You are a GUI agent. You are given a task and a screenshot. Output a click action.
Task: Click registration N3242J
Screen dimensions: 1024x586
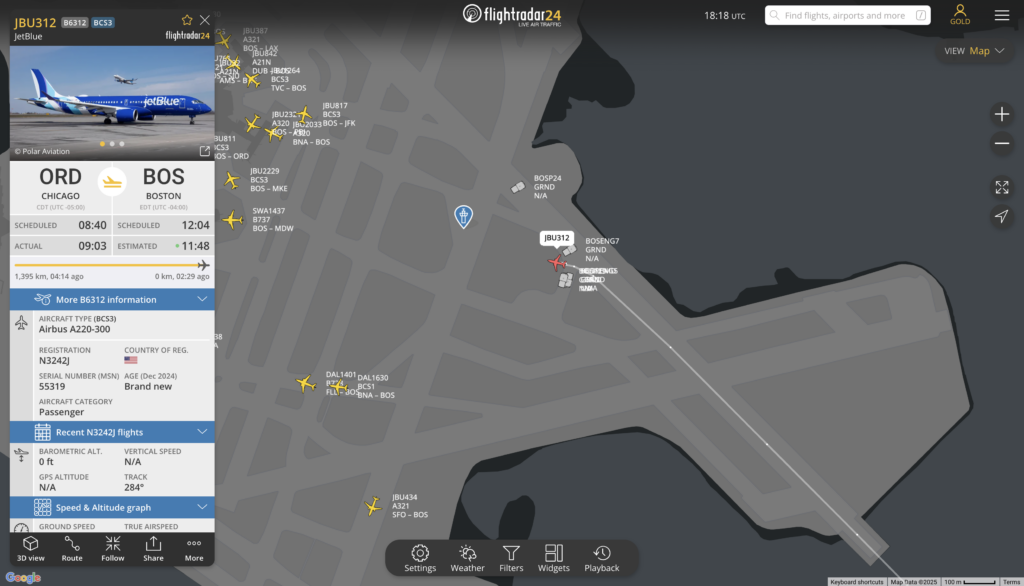(54, 360)
